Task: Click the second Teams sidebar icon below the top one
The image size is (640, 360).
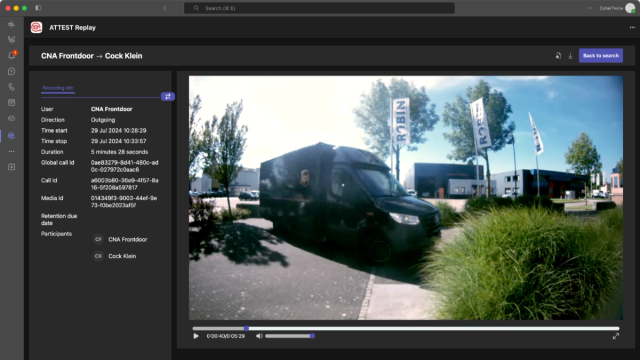Action: pyautogui.click(x=11, y=40)
